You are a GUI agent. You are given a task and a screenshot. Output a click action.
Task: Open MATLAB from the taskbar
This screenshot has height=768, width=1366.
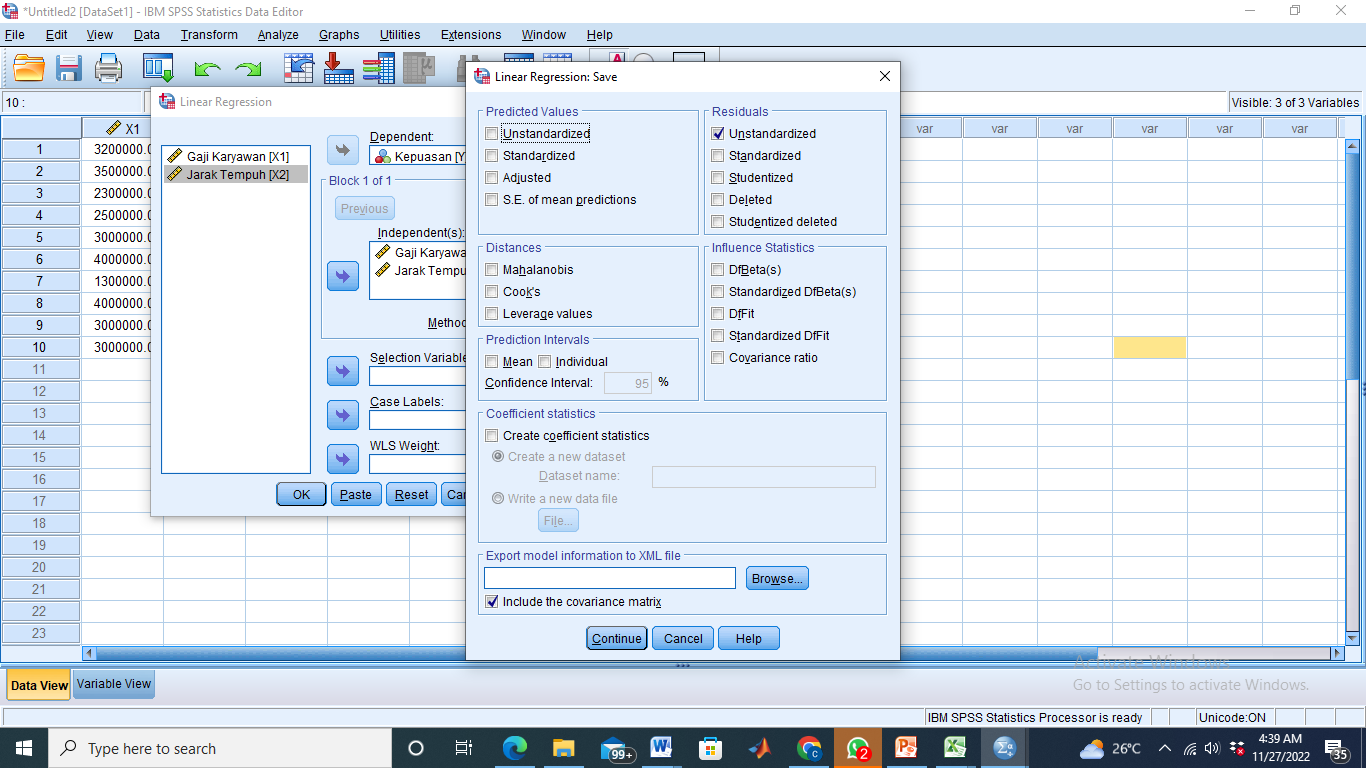(759, 748)
